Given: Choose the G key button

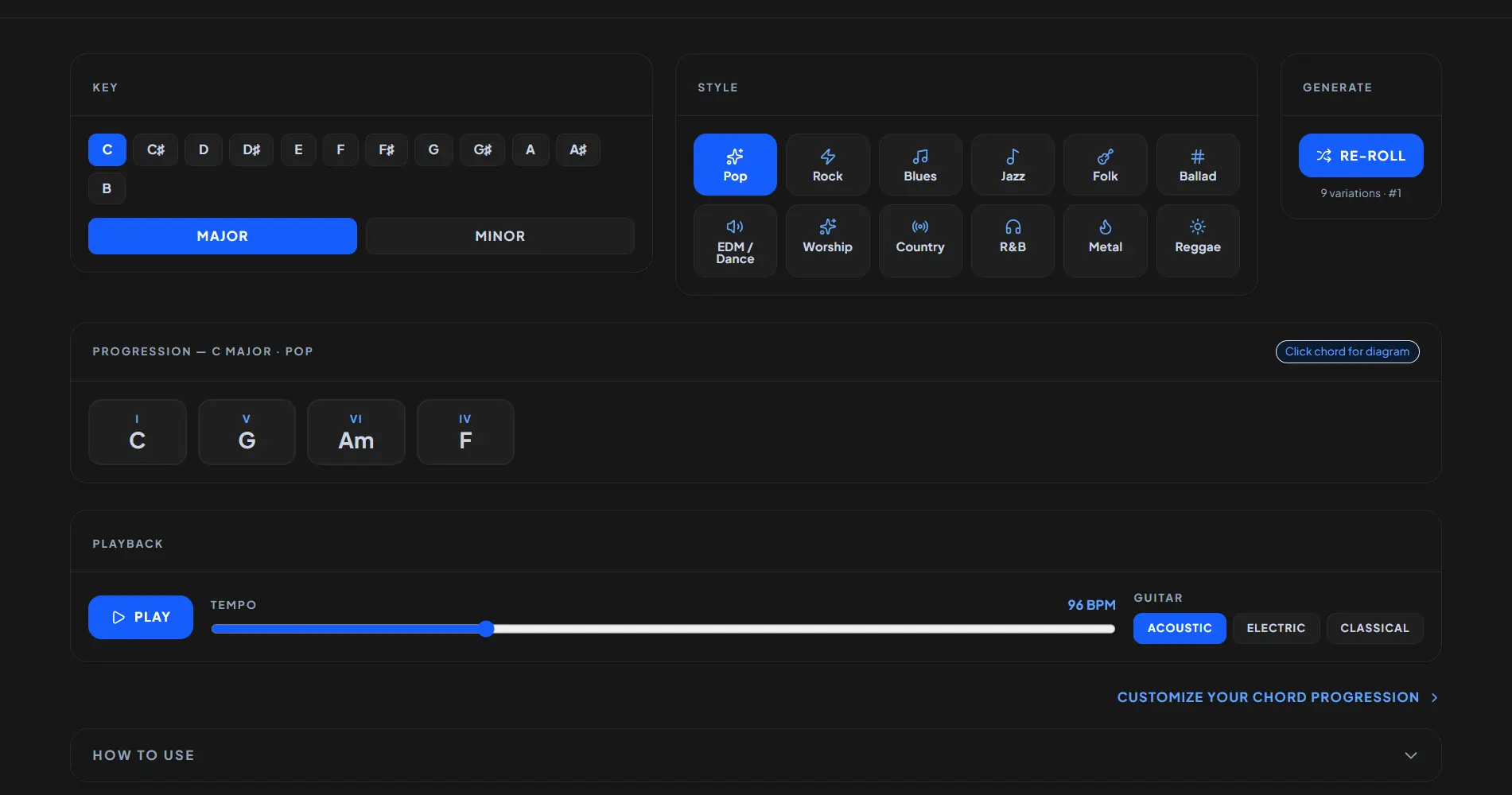Looking at the screenshot, I should (433, 149).
